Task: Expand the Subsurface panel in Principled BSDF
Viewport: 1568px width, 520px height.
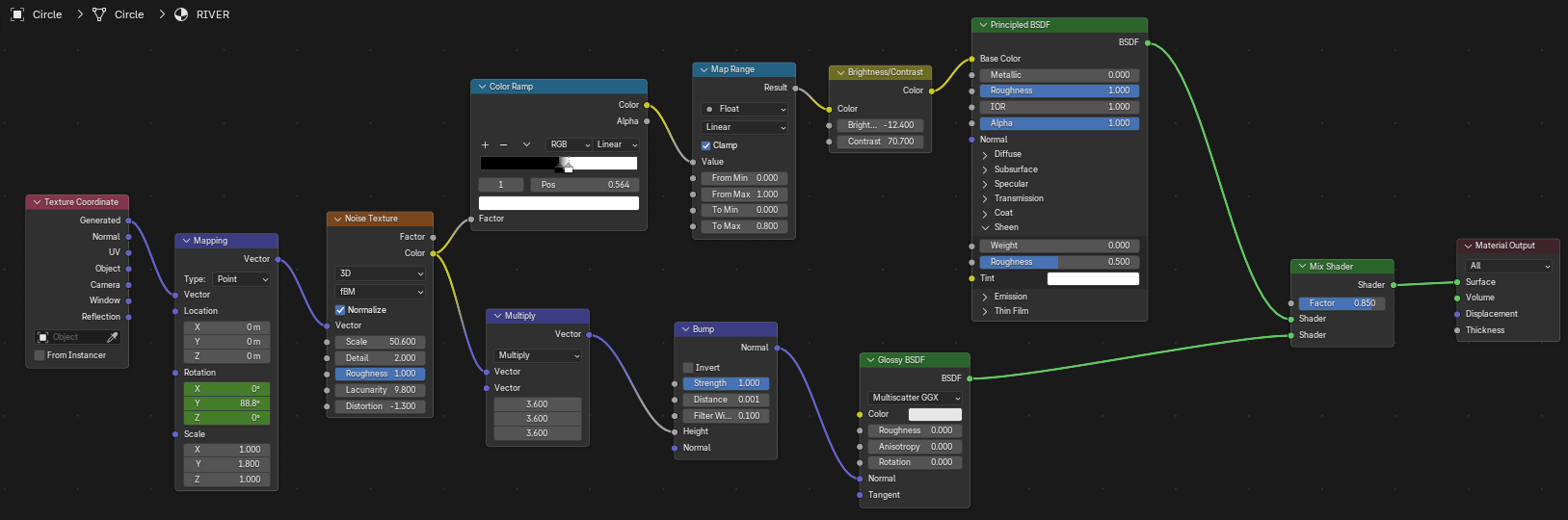Action: coord(985,169)
